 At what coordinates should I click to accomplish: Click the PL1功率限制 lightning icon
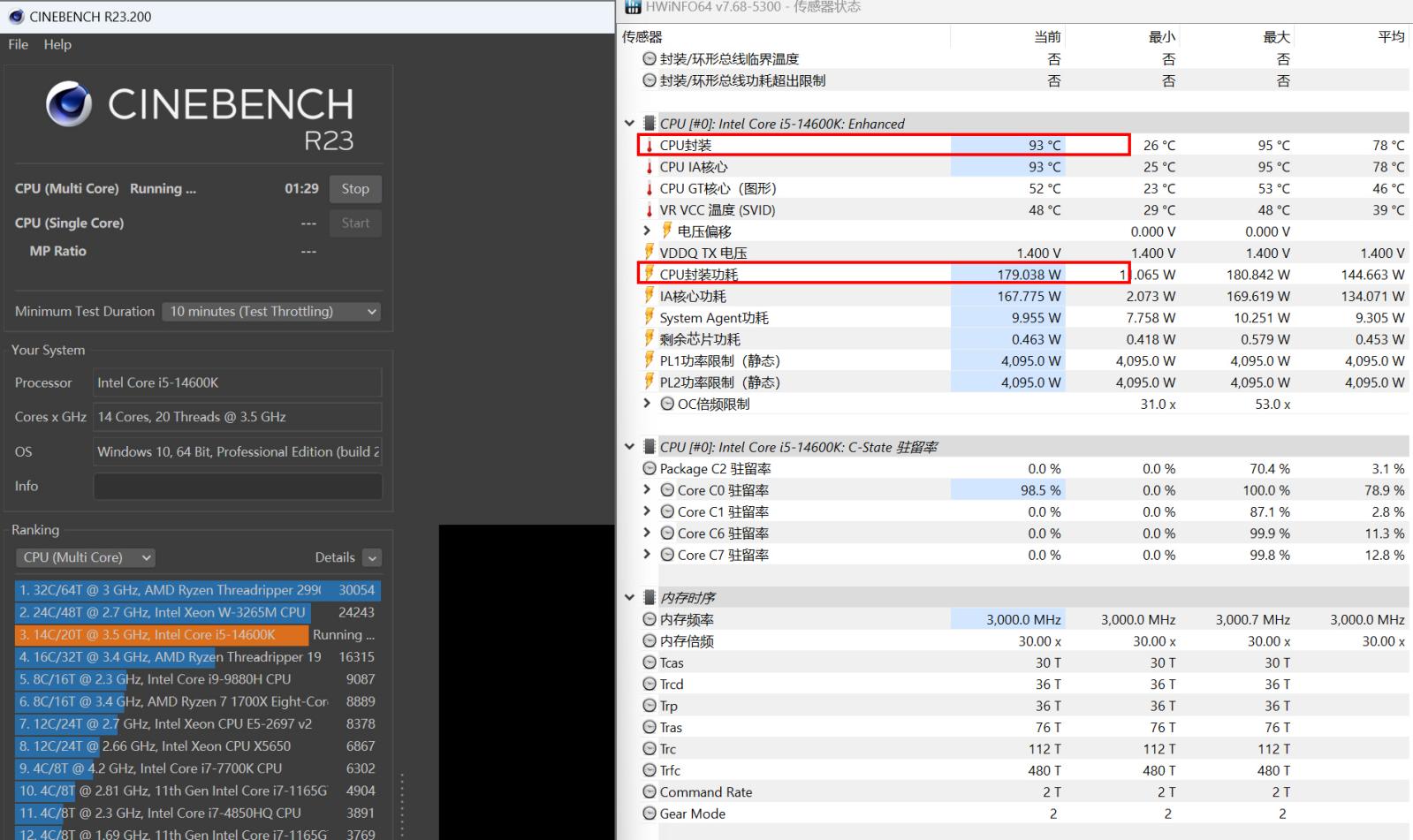[650, 360]
